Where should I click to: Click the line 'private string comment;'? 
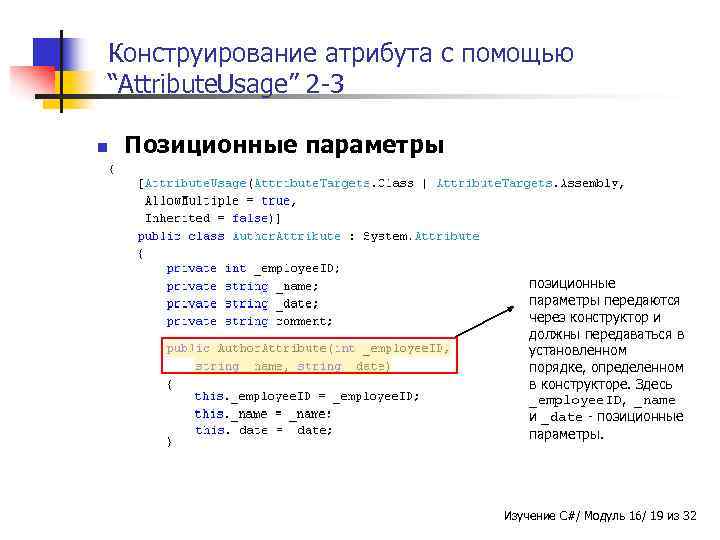[x=249, y=321]
